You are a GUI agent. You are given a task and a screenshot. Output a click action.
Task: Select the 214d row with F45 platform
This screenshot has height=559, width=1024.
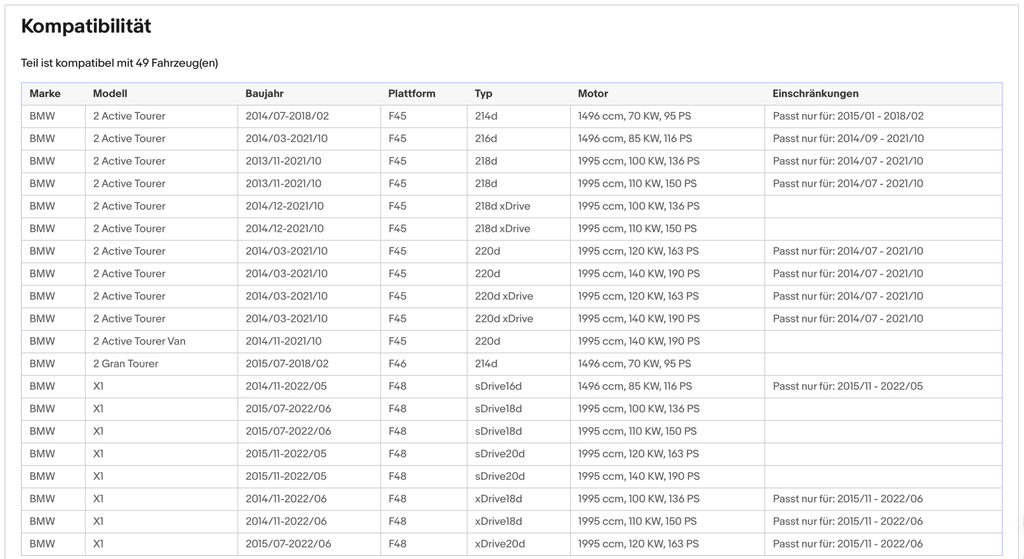coord(511,116)
